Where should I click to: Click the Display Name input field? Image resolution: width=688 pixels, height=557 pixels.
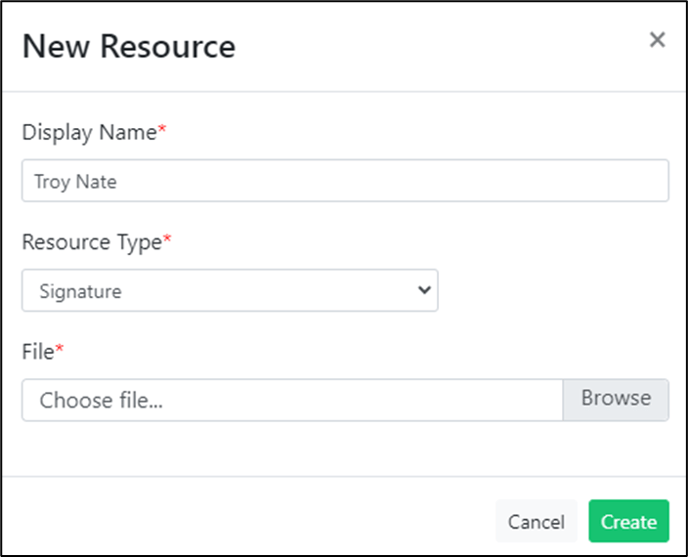click(345, 180)
